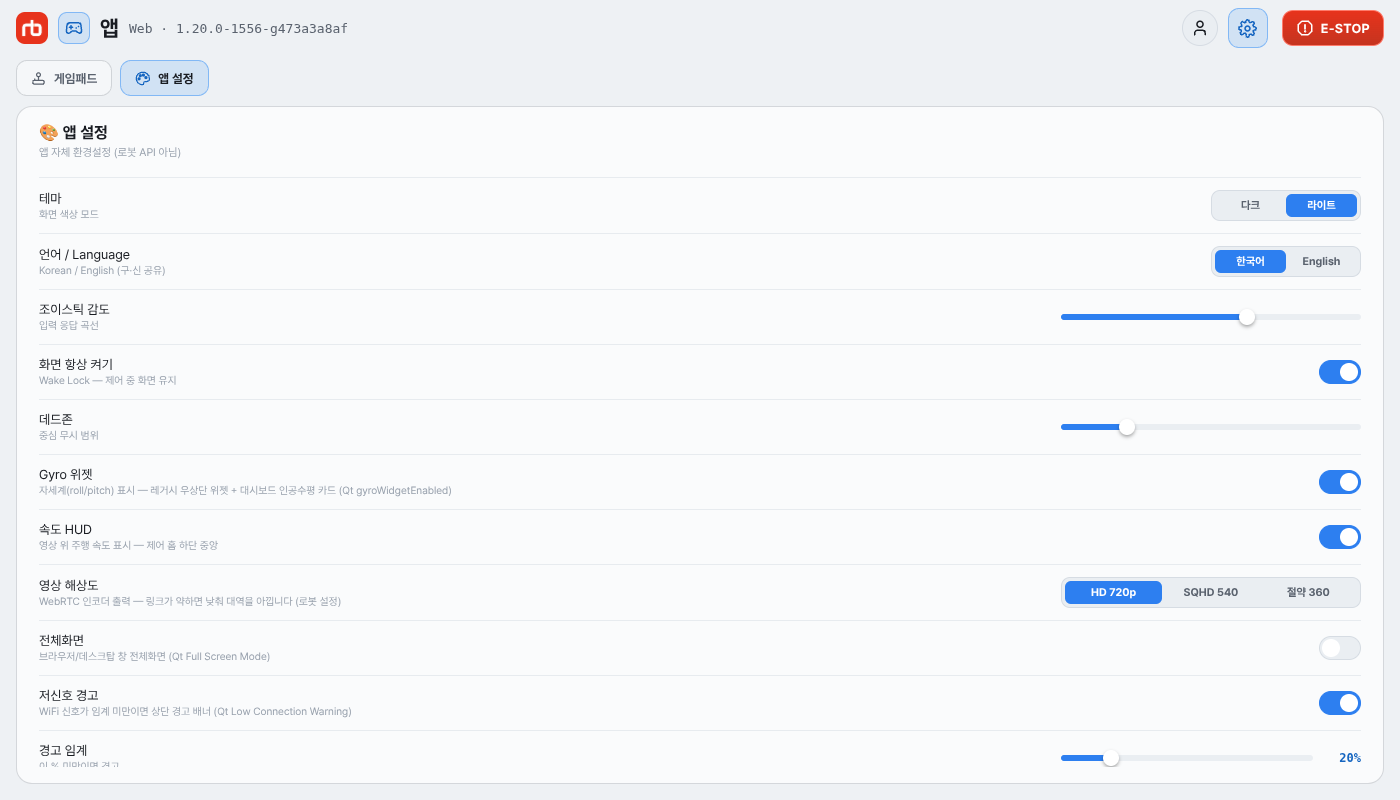
Task: Click the settings gear icon
Action: (1247, 28)
